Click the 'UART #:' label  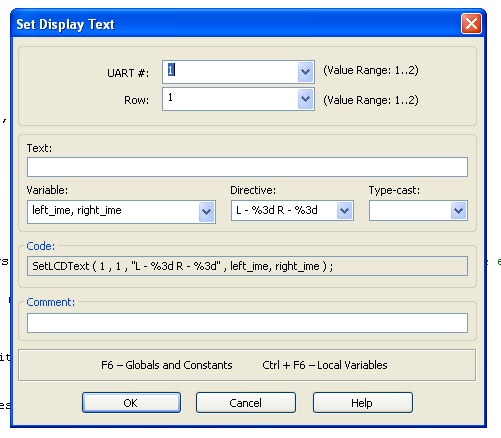point(128,73)
